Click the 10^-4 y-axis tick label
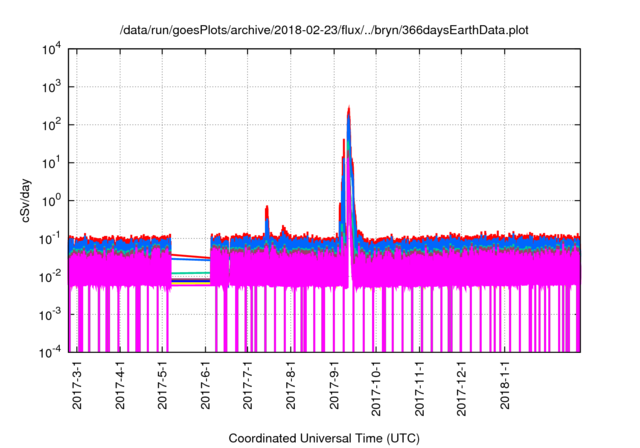The width and height of the screenshot is (640, 448). point(51,352)
